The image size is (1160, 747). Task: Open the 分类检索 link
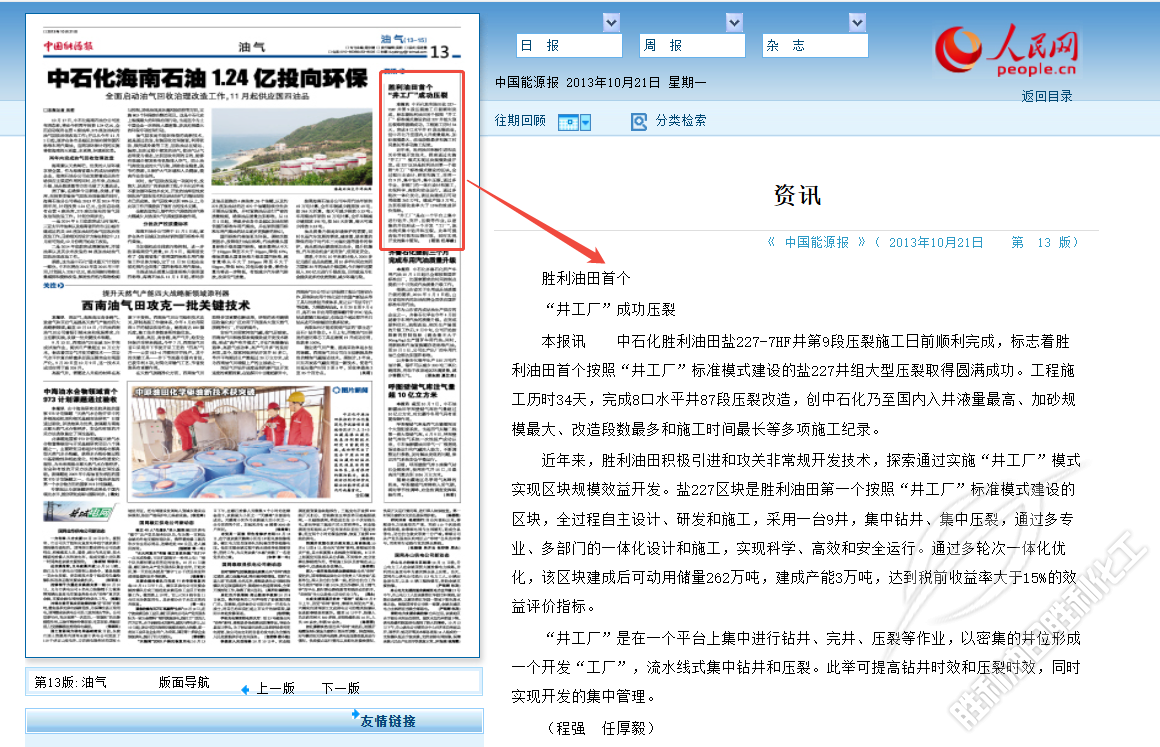coord(681,121)
